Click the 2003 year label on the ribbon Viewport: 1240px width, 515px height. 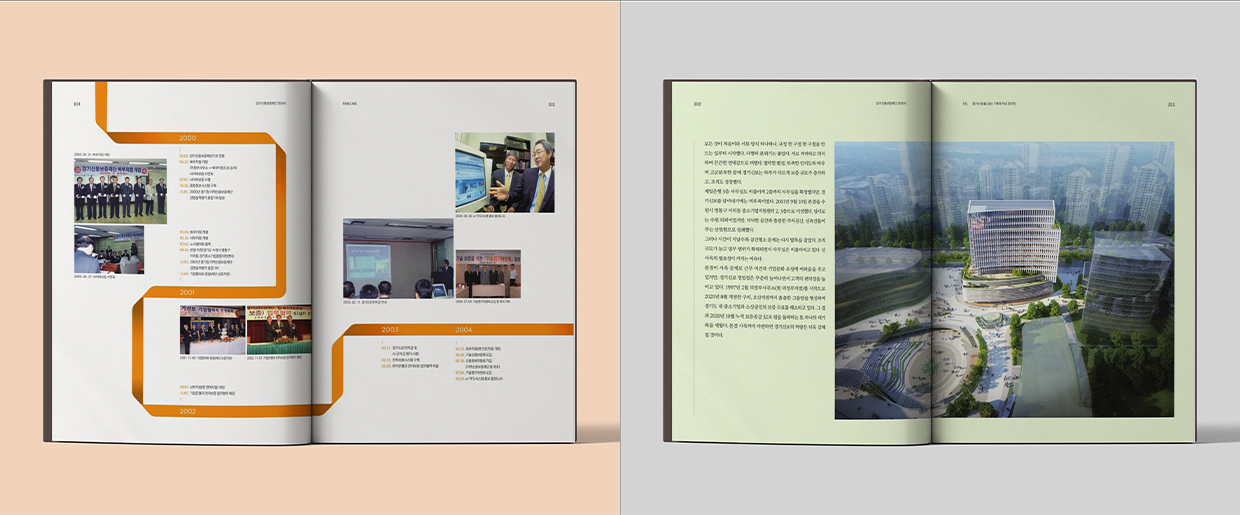[390, 329]
